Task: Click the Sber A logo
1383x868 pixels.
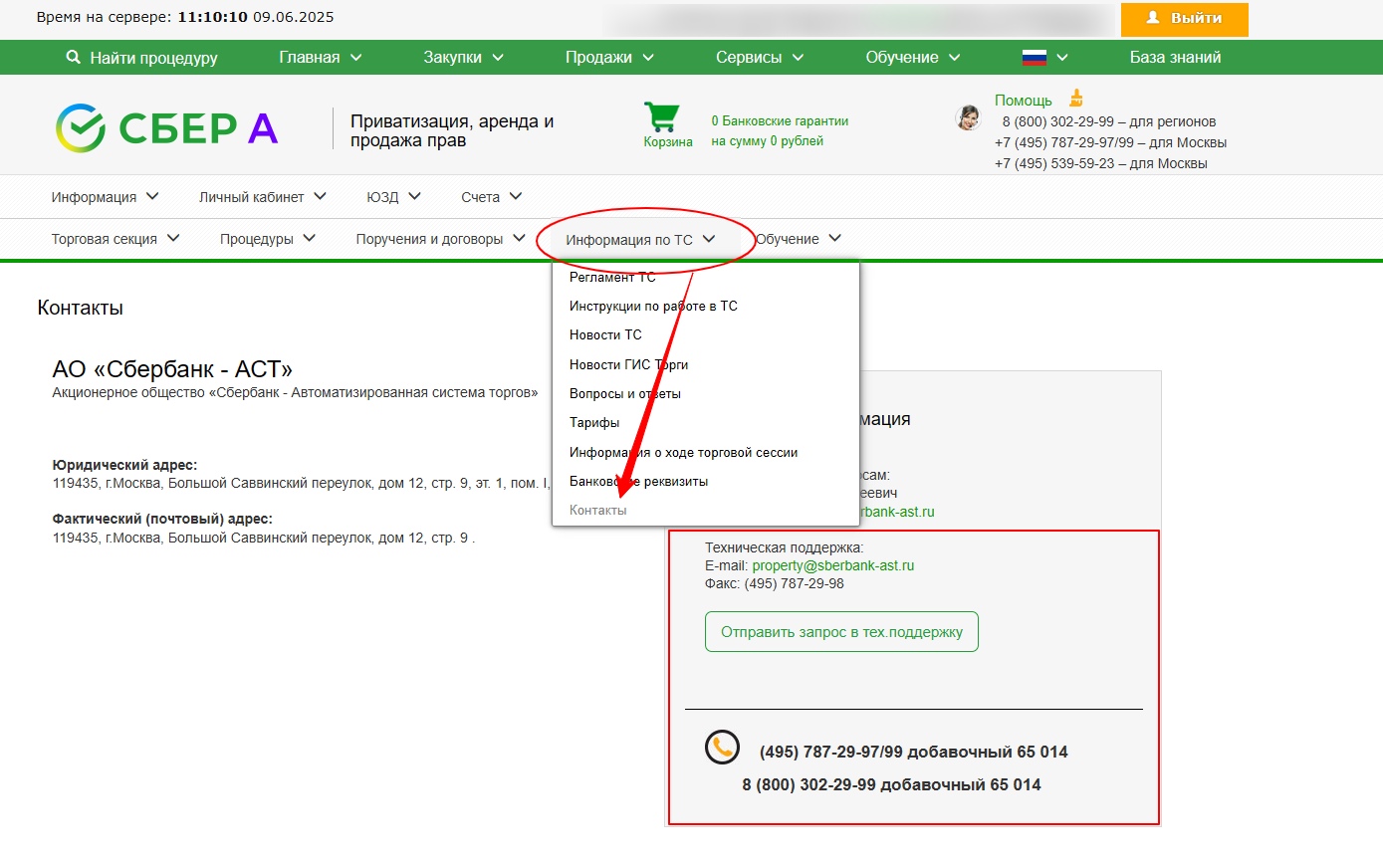Action: (166, 127)
